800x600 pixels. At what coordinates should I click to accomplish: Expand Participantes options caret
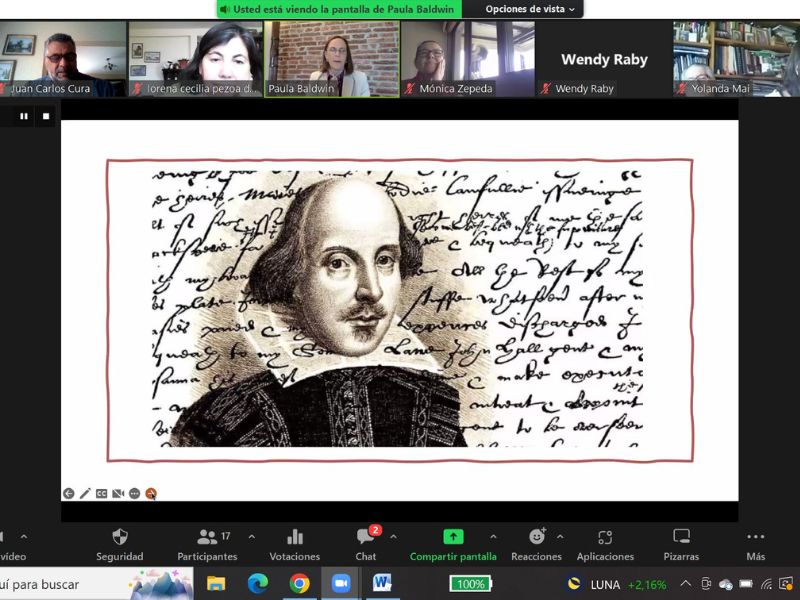click(x=252, y=537)
